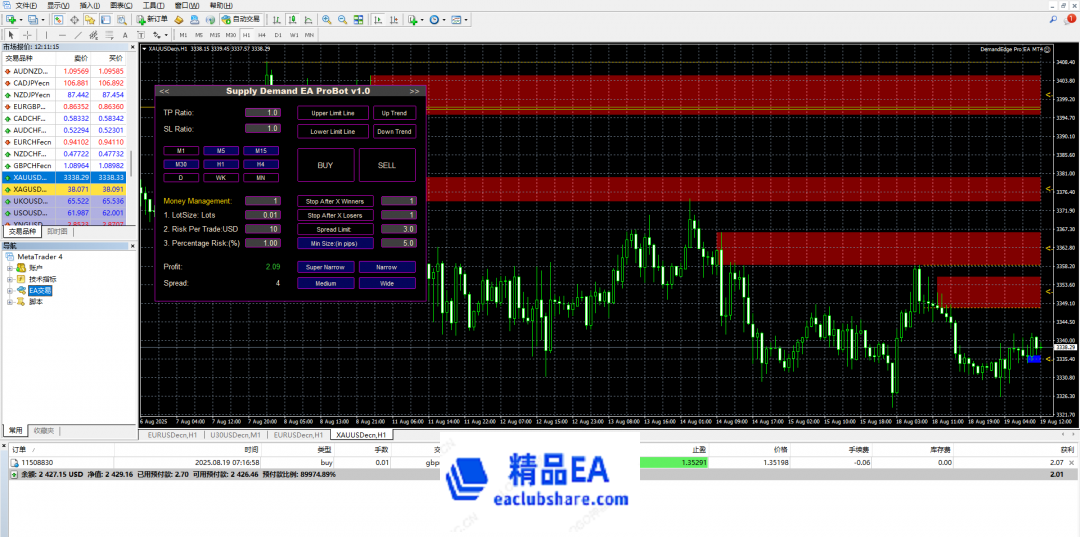Toggle the WK timeframe in EA panel
The height and width of the screenshot is (537, 1080).
tap(221, 177)
